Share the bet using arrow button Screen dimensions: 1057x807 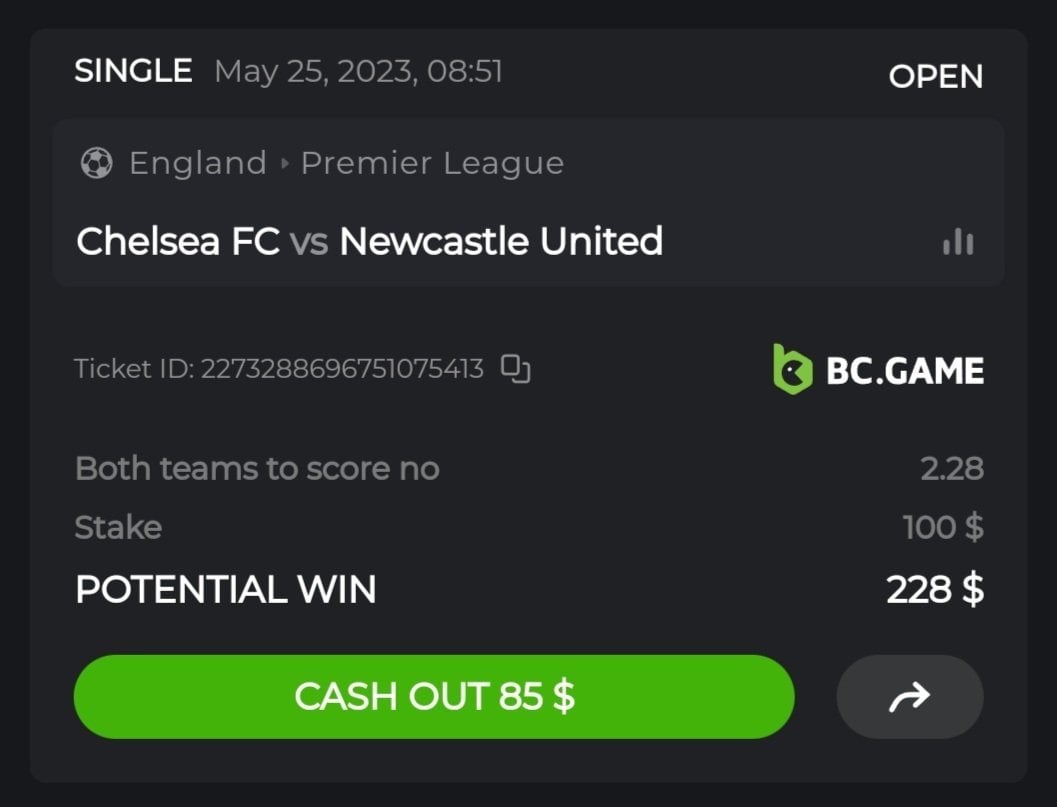[909, 697]
